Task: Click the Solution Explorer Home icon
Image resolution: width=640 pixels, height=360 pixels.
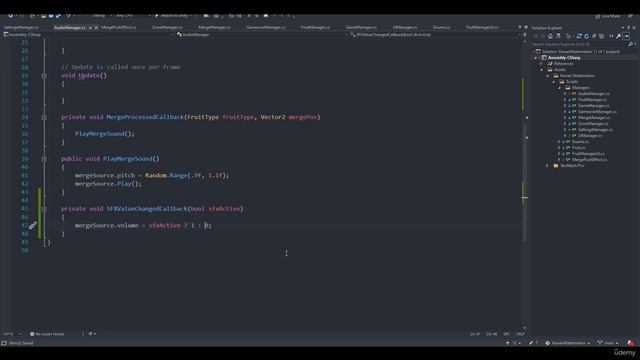Action: 550,36
